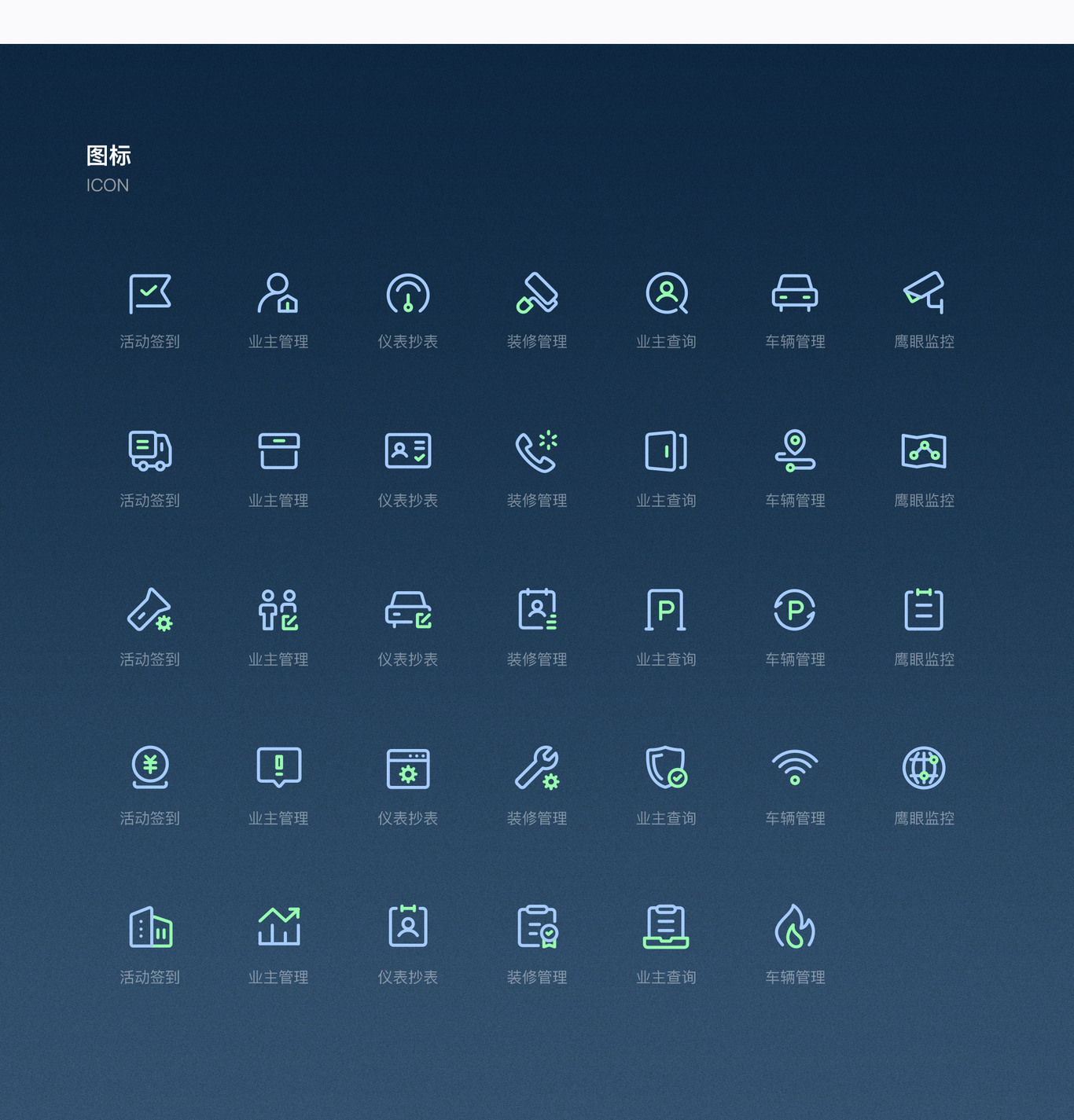Click 业主查询 label under inbox tray icon
The image size is (1074, 1120).
[666, 977]
